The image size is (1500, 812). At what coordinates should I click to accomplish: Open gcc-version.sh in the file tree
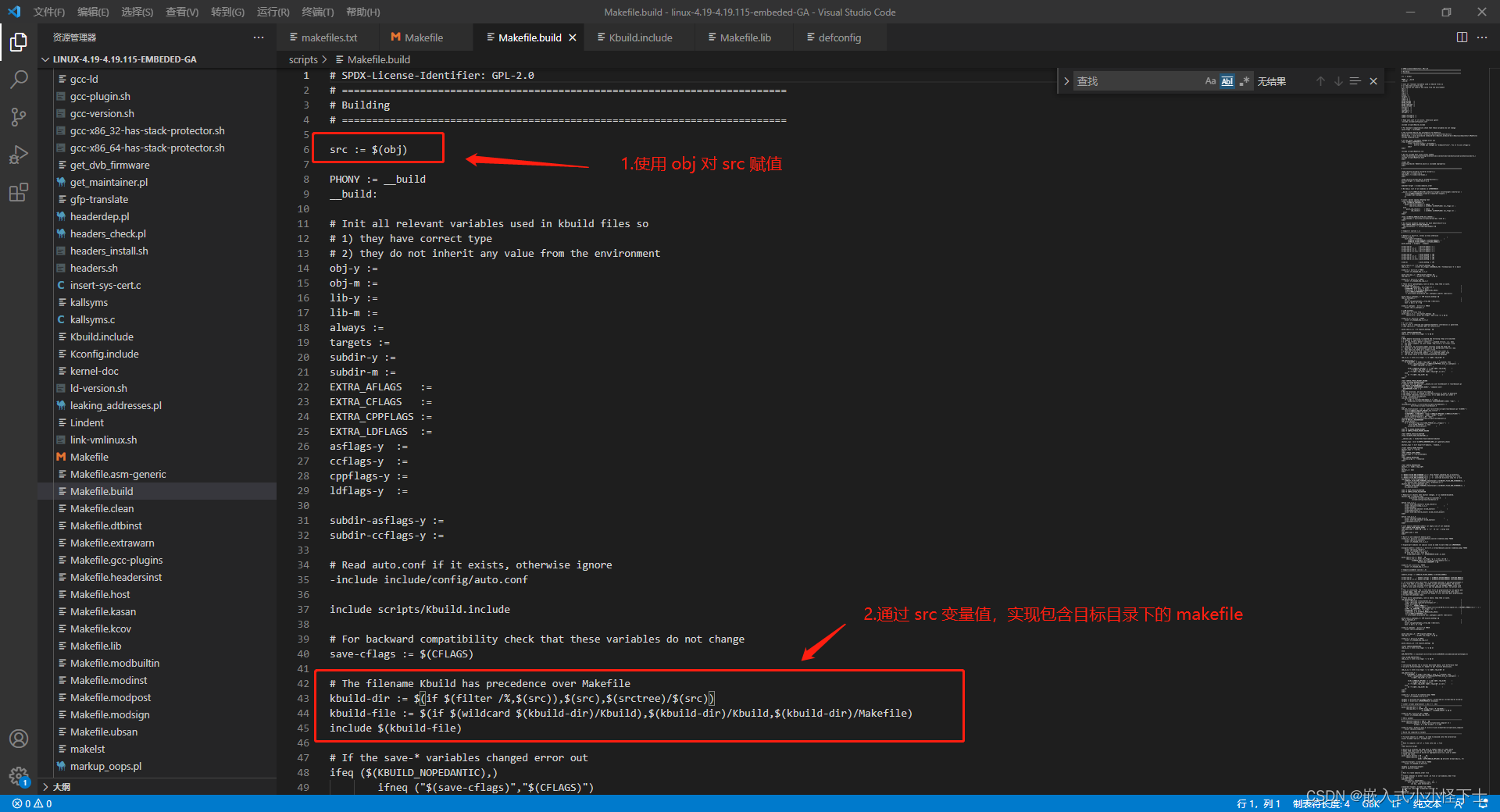pyautogui.click(x=102, y=113)
